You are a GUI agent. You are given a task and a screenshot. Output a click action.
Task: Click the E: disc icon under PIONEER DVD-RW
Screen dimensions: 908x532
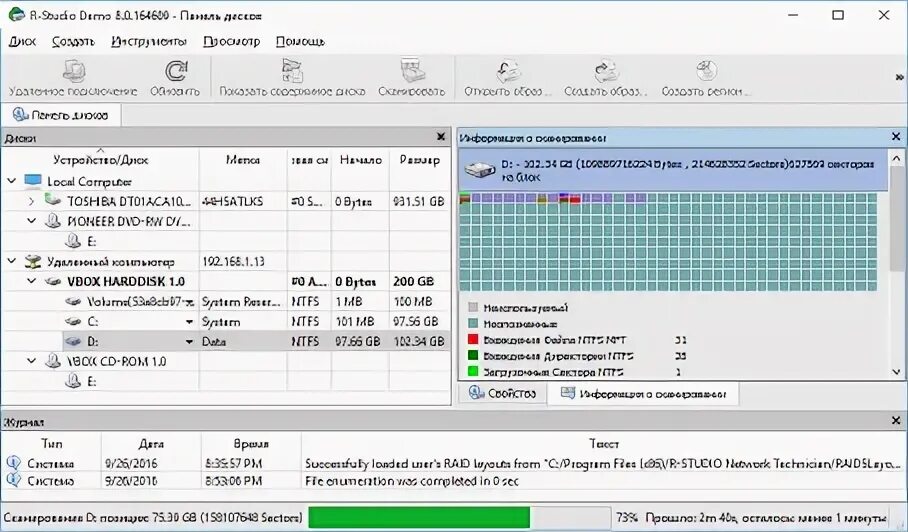(73, 241)
